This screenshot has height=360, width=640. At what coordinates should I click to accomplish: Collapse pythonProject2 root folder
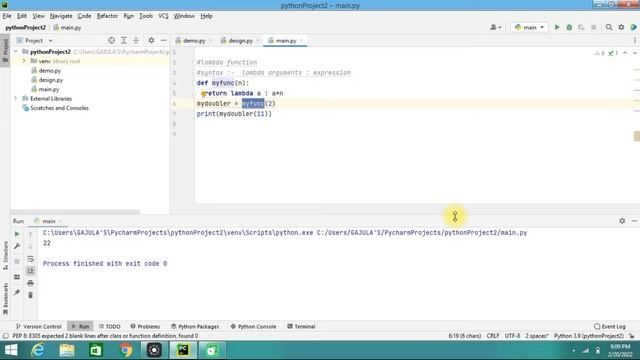click(x=16, y=52)
